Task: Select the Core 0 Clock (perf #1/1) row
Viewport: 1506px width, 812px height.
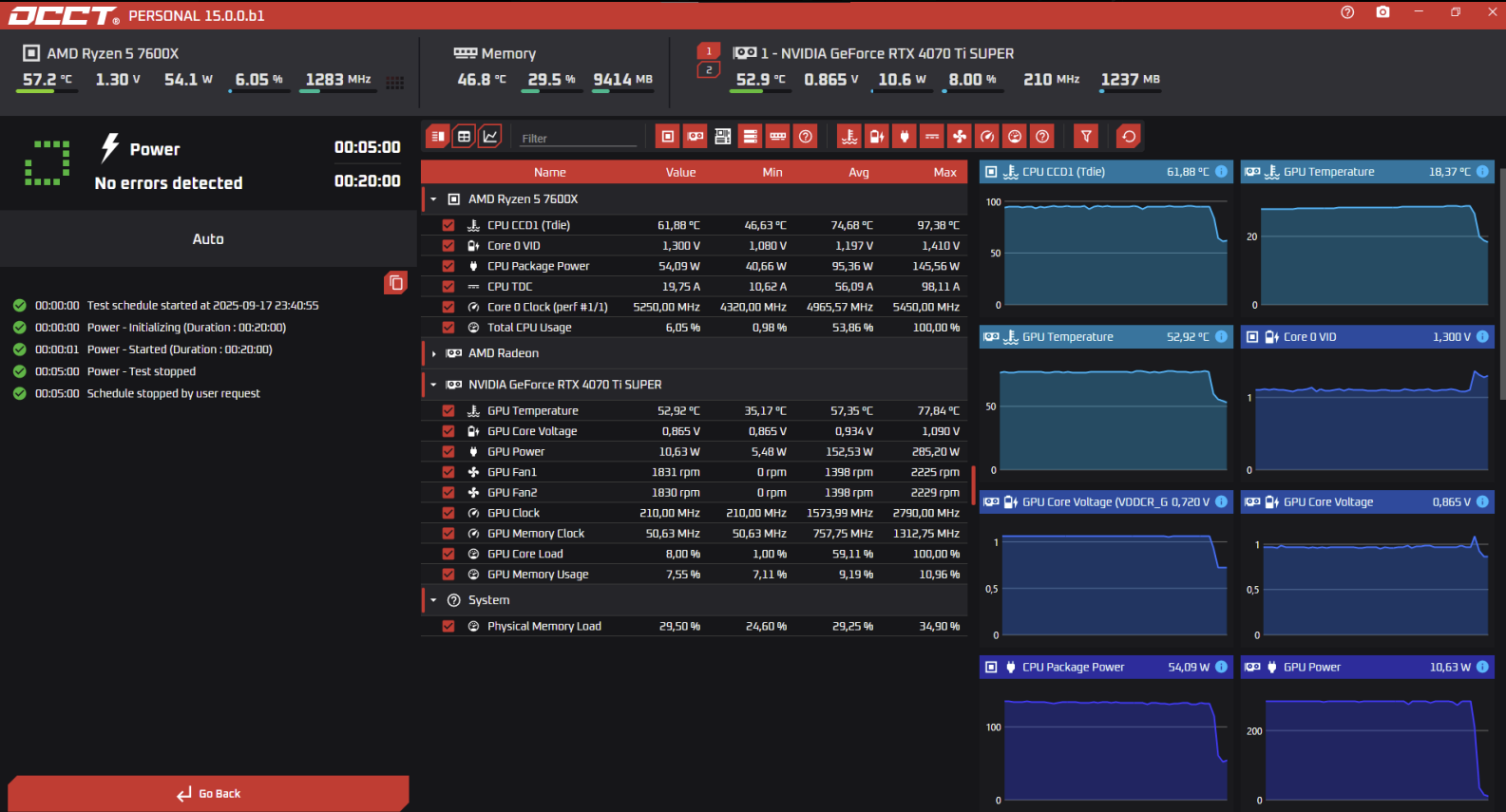Action: 695,307
